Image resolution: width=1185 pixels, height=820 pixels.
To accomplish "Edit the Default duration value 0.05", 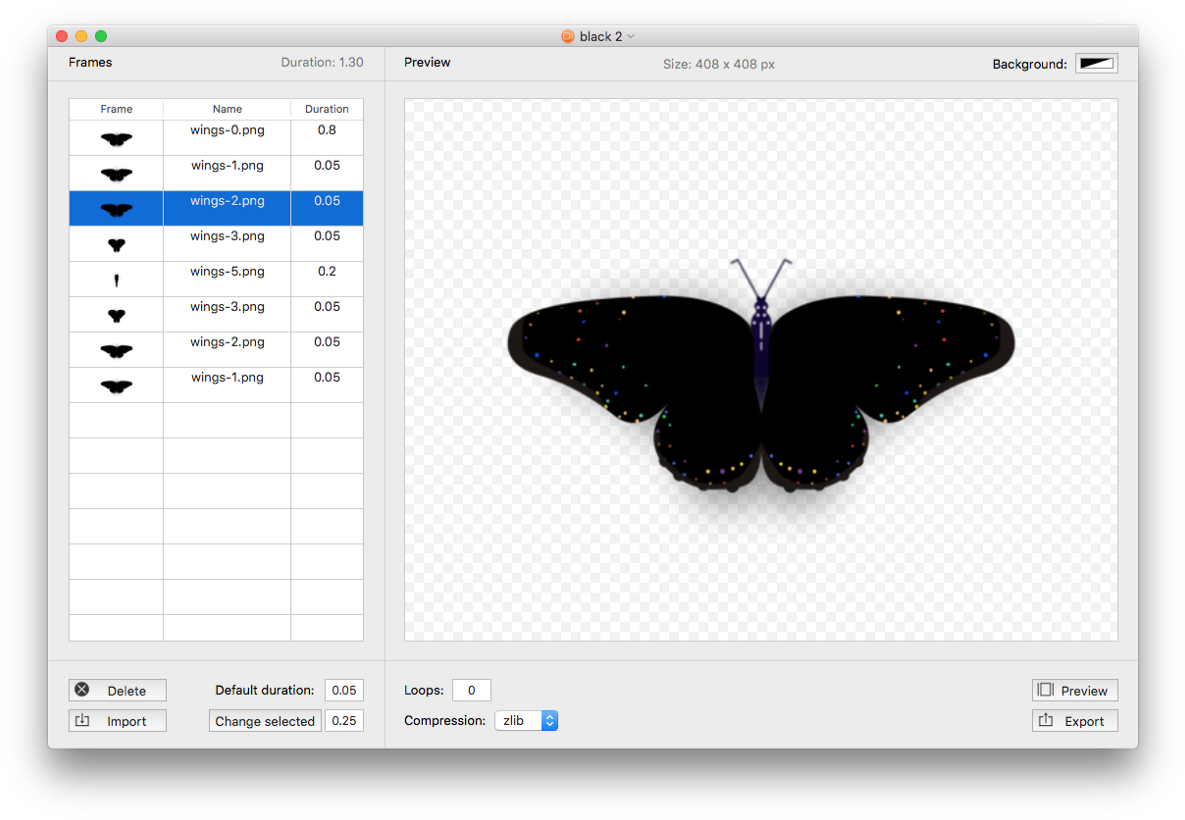I will [344, 689].
